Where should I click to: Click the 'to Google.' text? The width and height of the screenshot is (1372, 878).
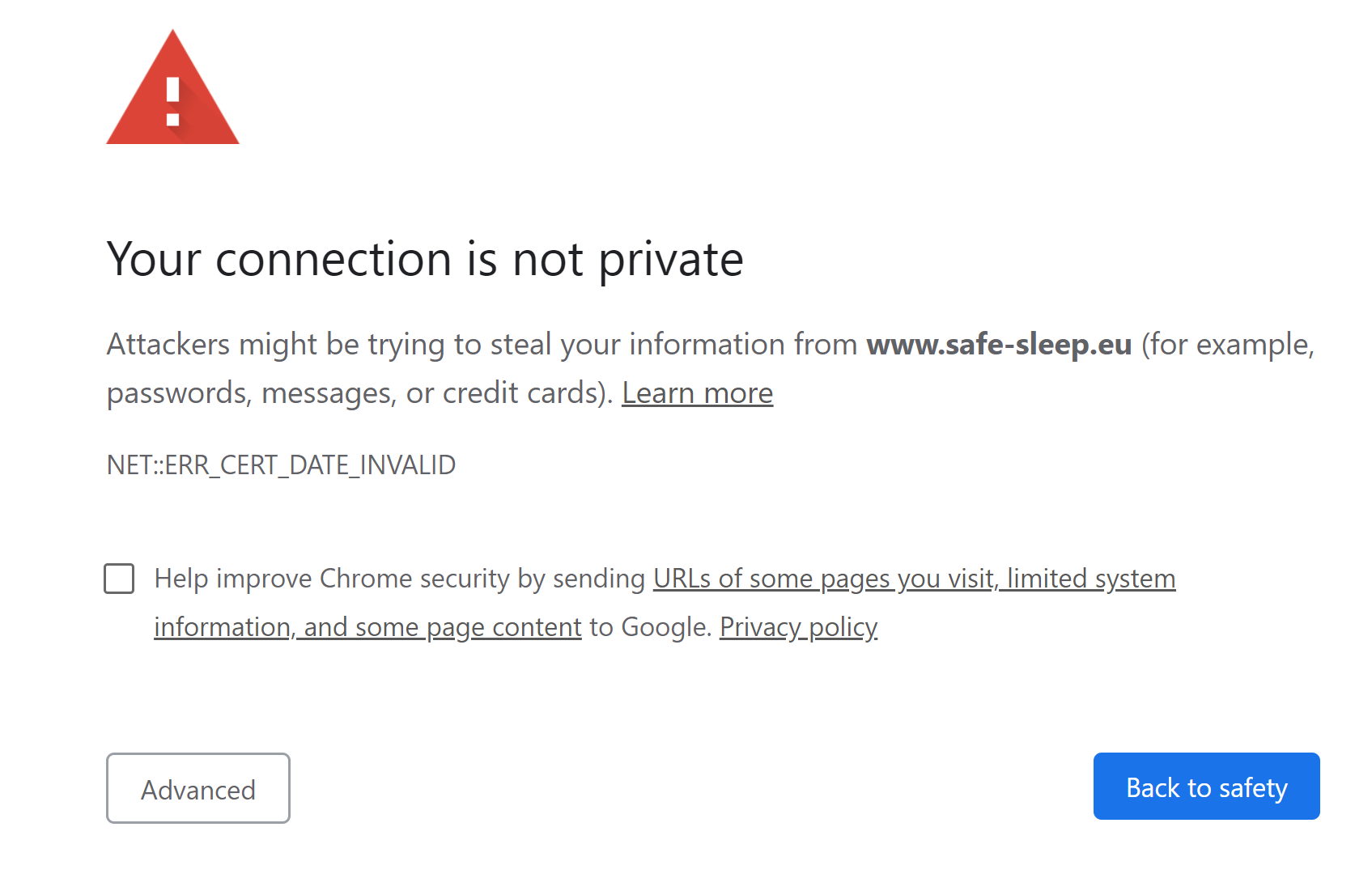pyautogui.click(x=650, y=627)
